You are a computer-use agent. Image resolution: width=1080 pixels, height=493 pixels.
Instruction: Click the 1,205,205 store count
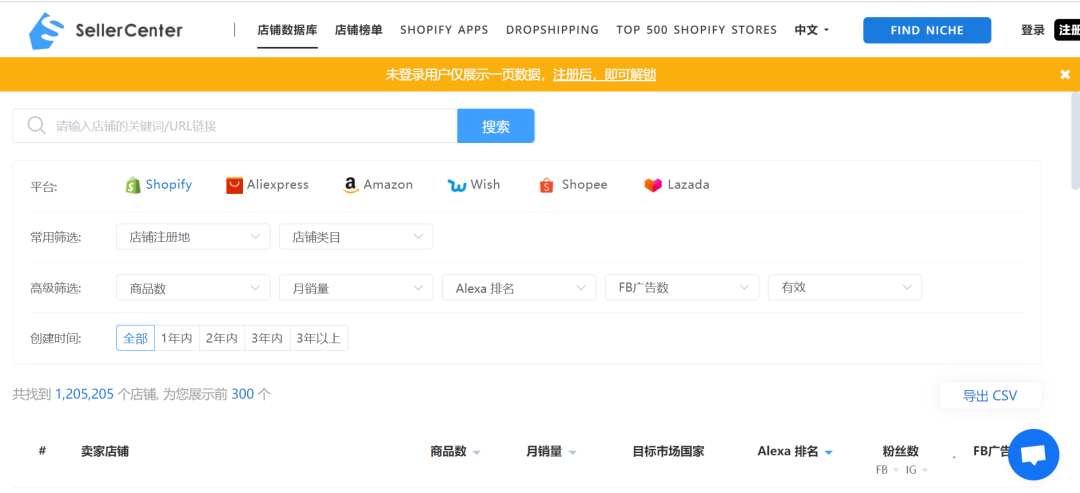[84, 395]
